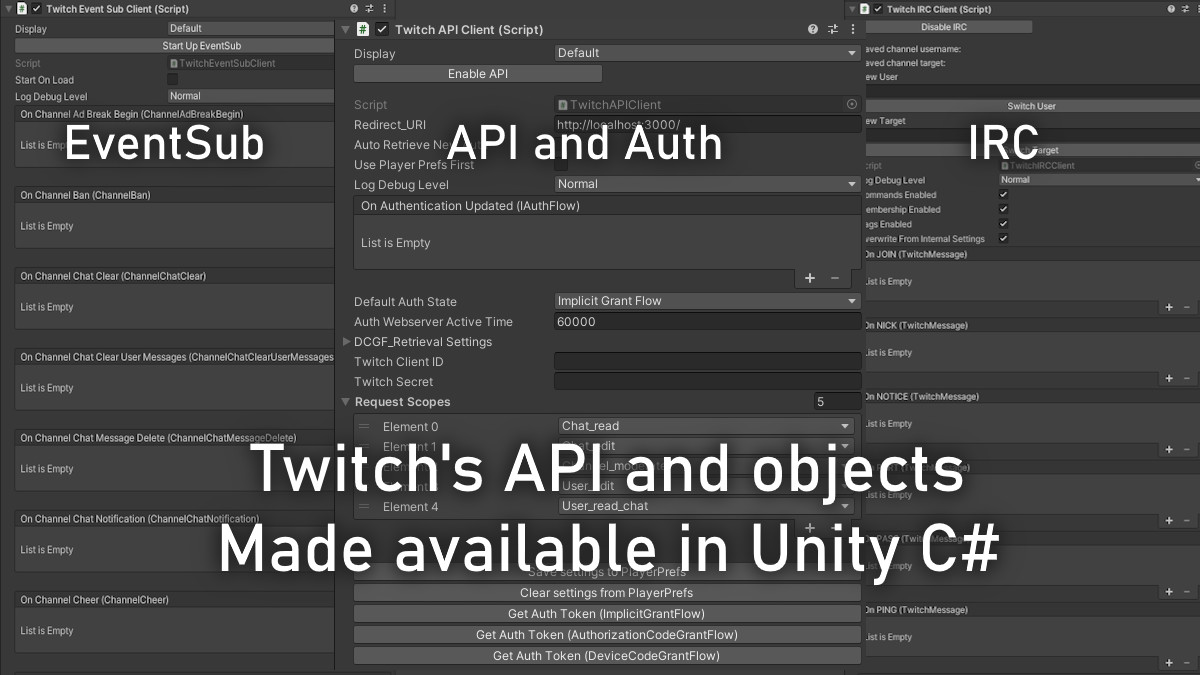Click Twitch Client ID field
Viewport: 1200px width, 675px height.
[707, 362]
